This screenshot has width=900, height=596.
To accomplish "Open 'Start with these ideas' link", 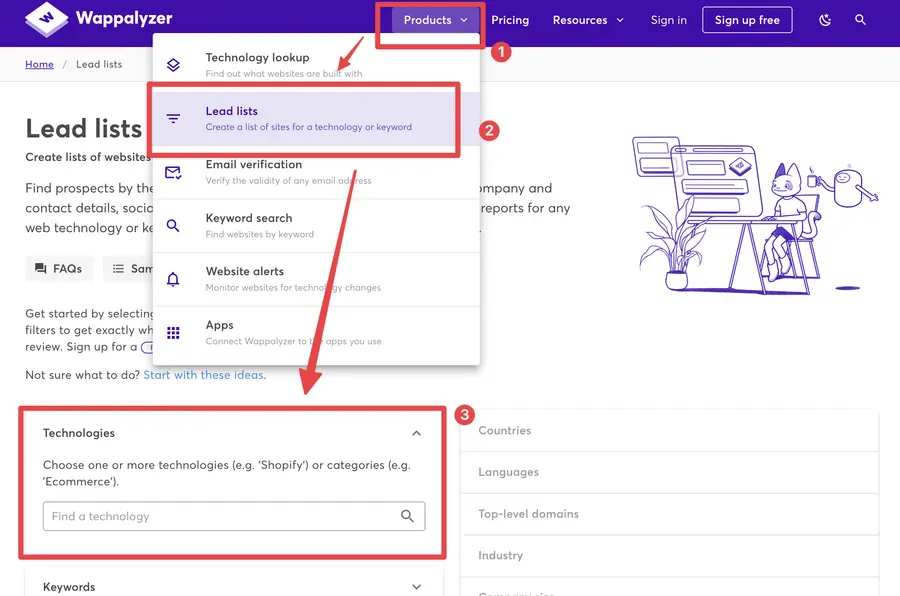I will [x=203, y=375].
